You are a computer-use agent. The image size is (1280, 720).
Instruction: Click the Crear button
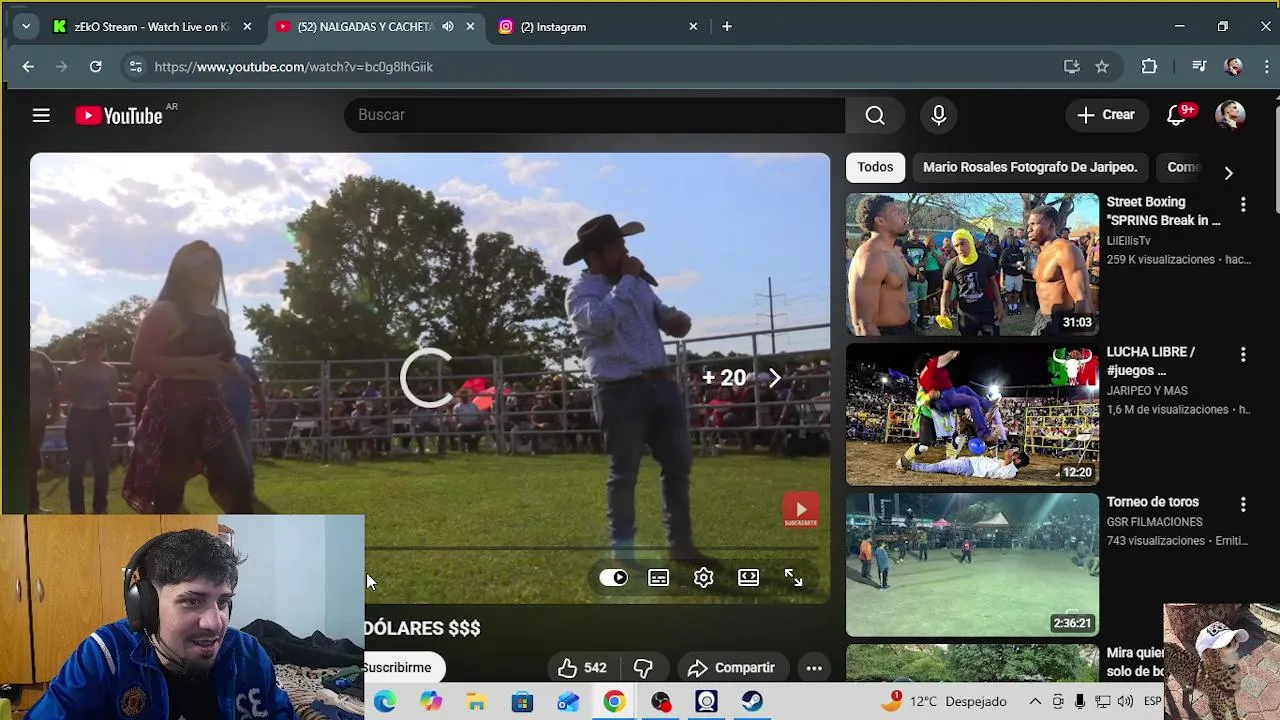click(1106, 116)
